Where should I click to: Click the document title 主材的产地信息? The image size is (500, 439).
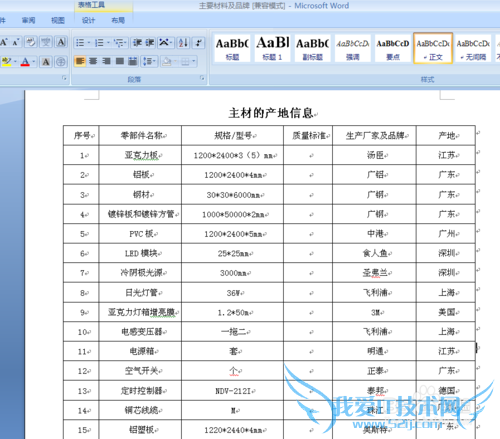point(271,113)
